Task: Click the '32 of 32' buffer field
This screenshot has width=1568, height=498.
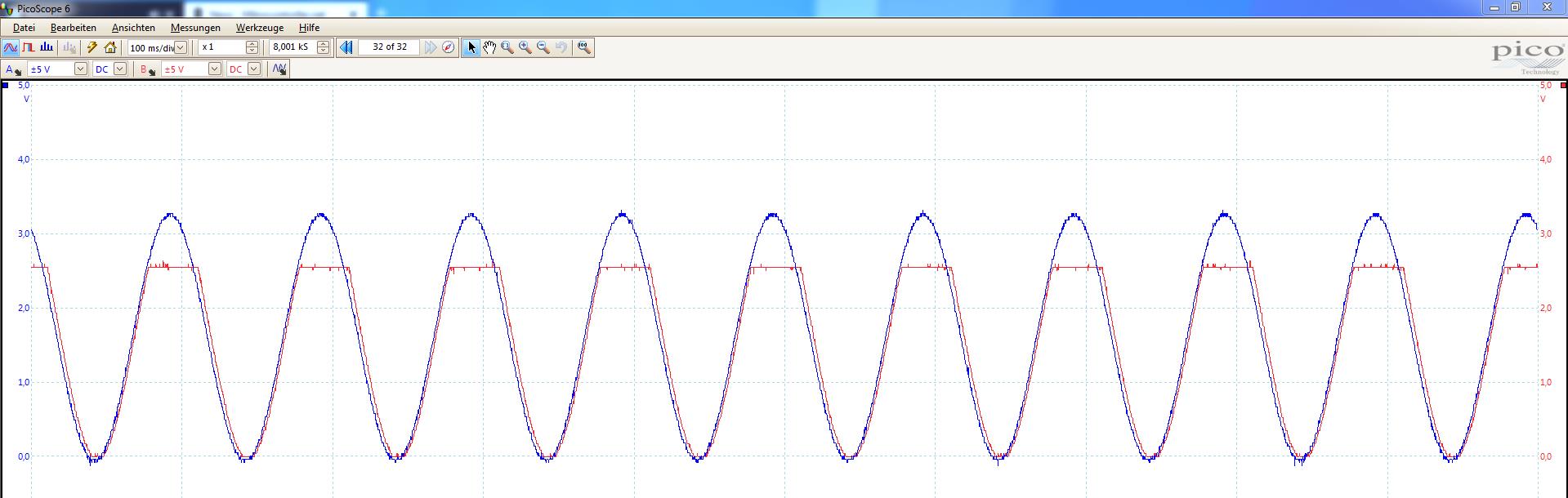Action: point(389,47)
